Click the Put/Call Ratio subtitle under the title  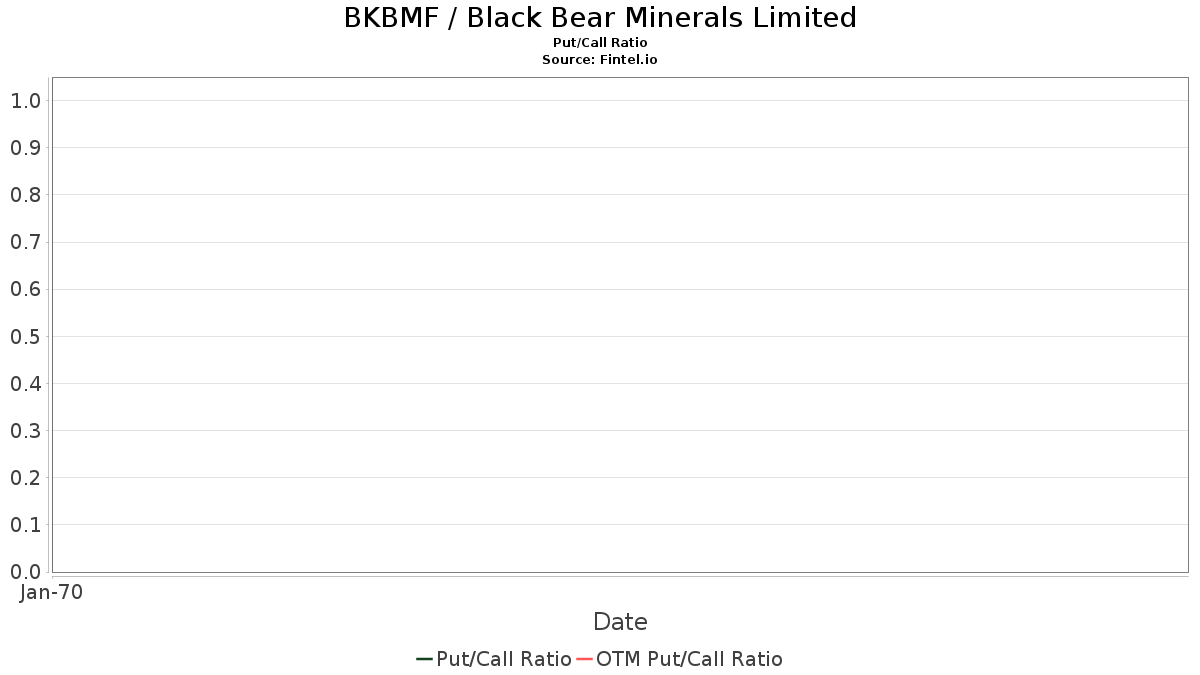(600, 43)
